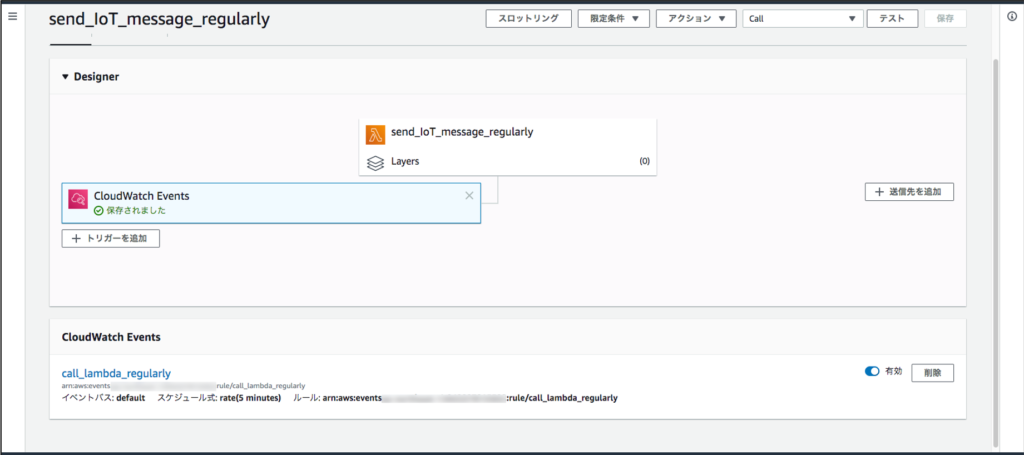Click the pink CloudWatch Events icon

(x=78, y=199)
